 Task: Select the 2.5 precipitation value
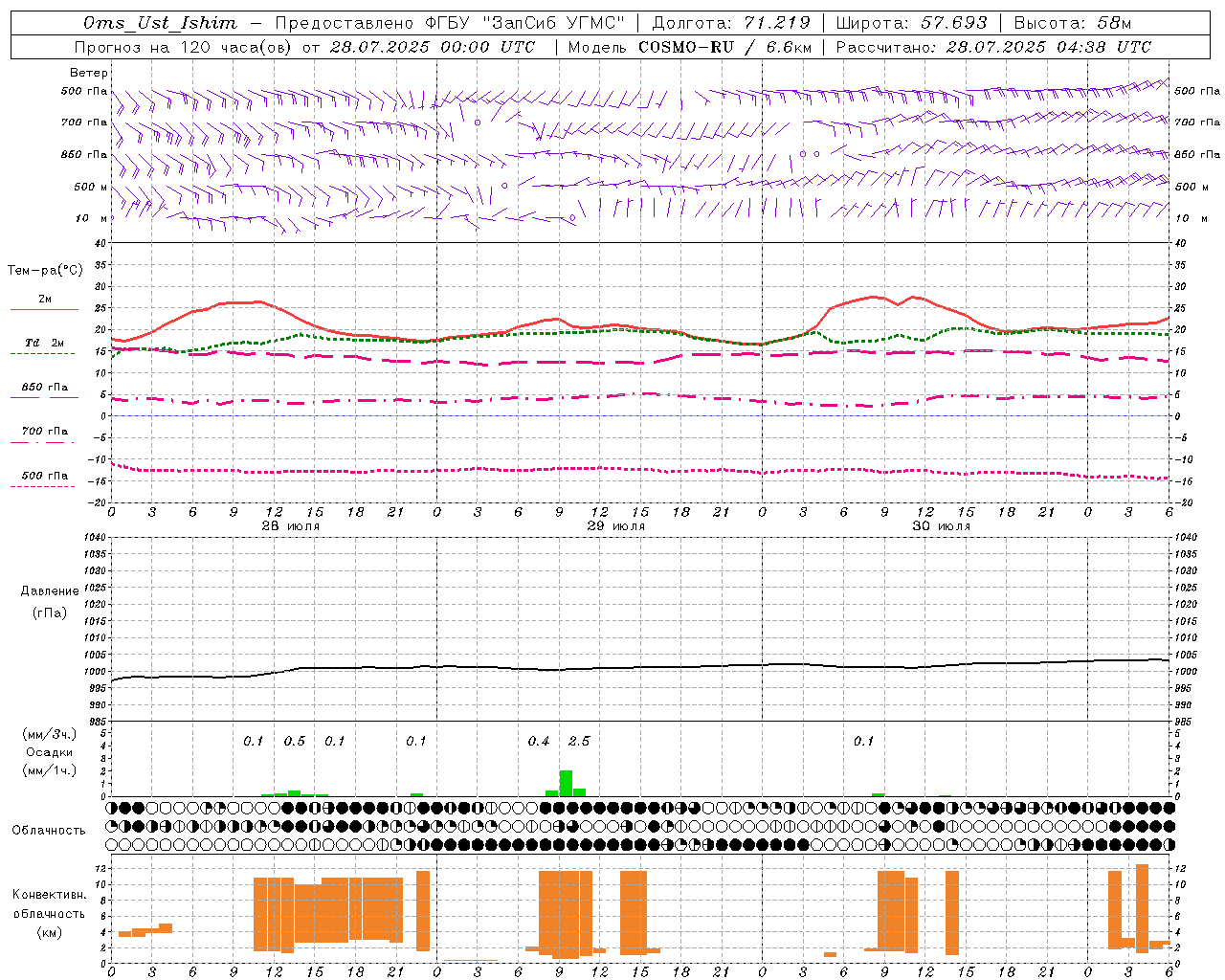coord(579,741)
